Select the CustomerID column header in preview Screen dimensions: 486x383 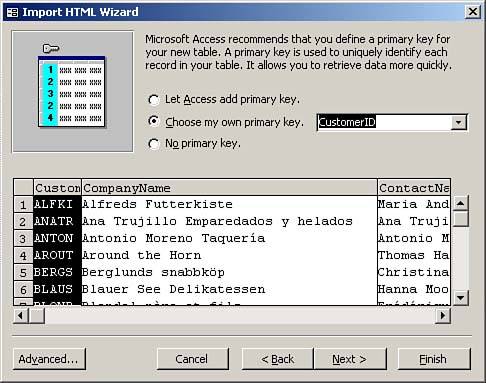[57, 188]
